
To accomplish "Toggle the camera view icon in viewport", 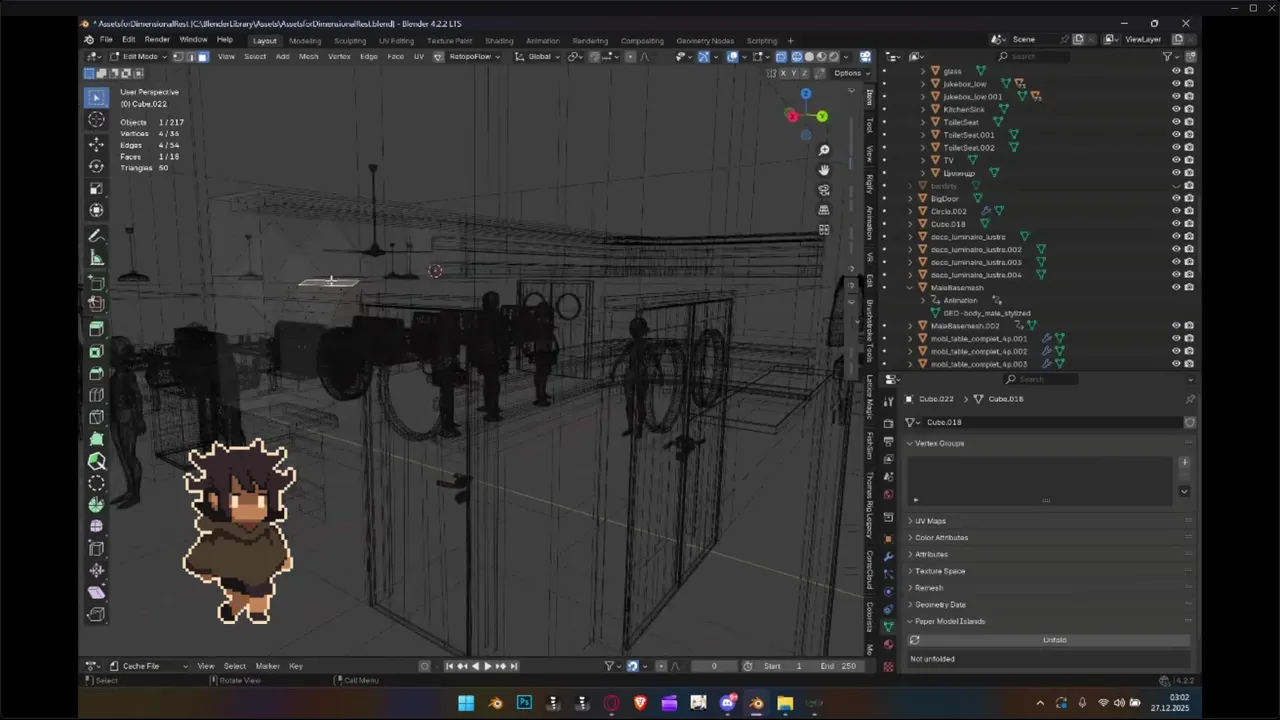I will (x=824, y=190).
